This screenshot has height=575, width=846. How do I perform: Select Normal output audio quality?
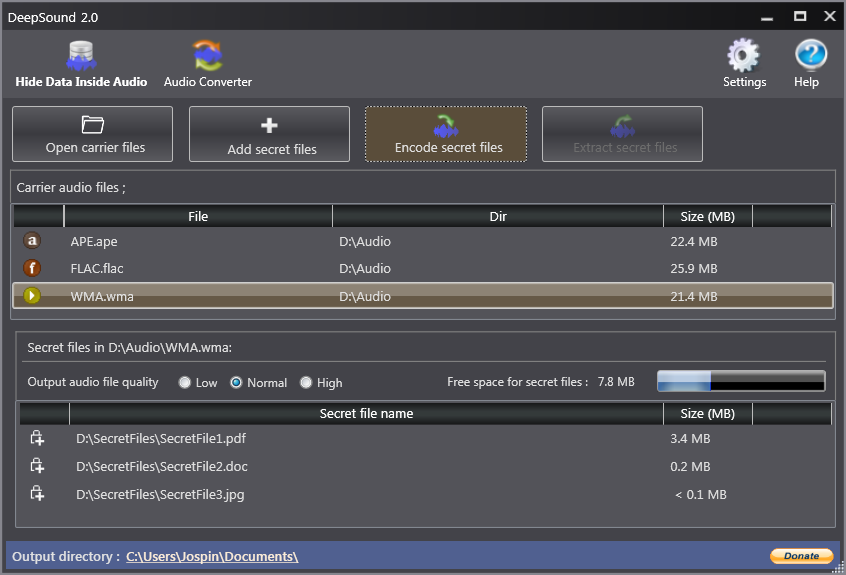[x=236, y=382]
